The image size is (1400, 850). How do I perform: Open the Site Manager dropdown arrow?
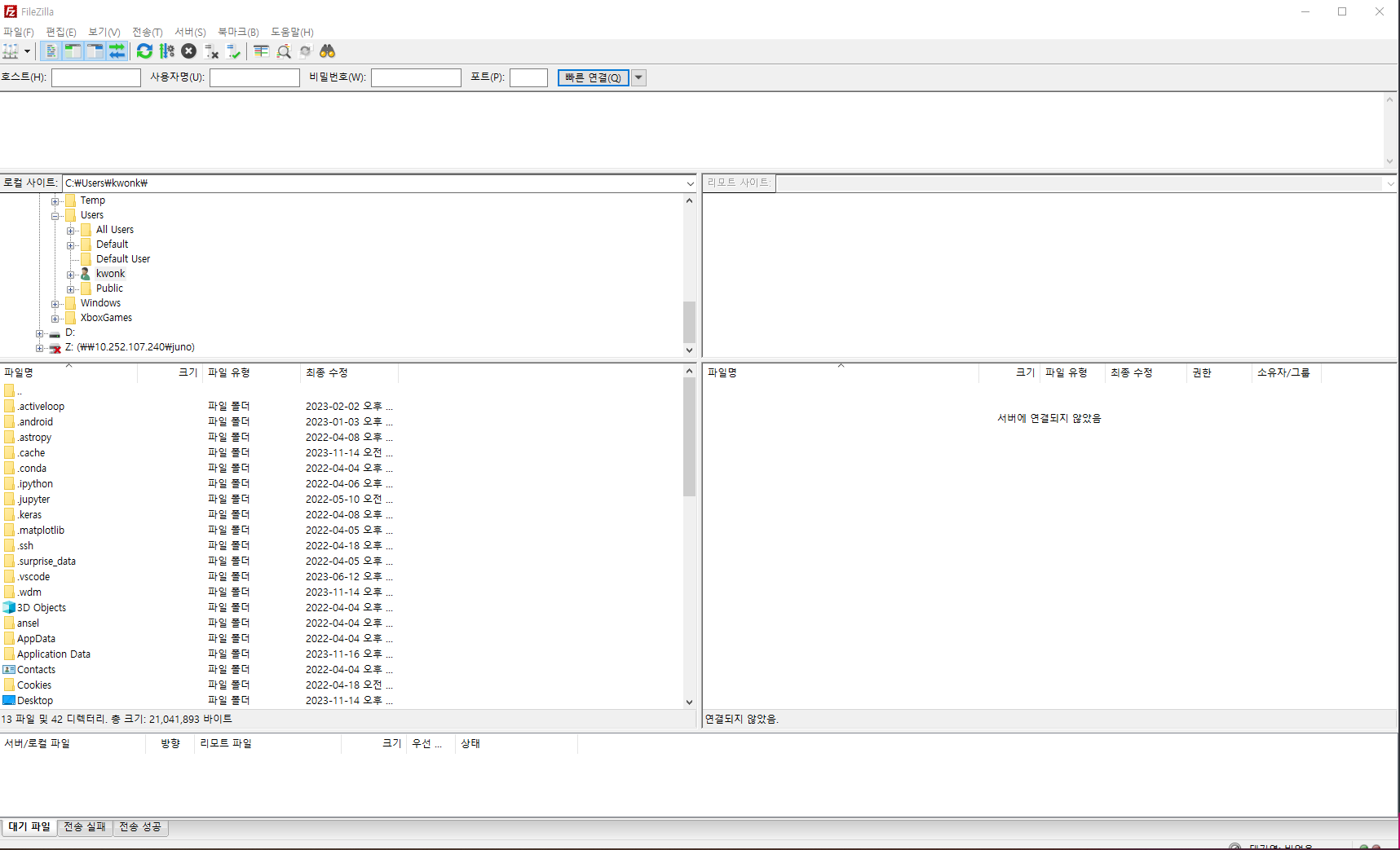coord(27,51)
